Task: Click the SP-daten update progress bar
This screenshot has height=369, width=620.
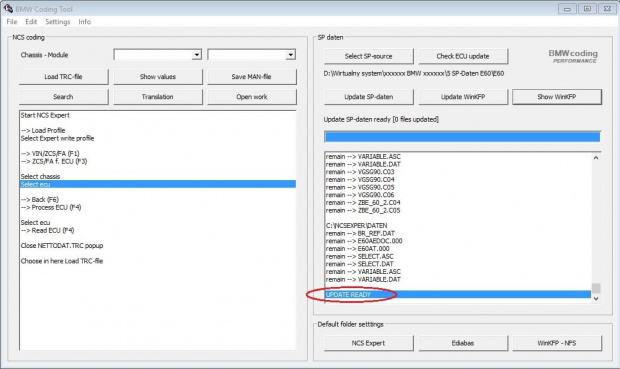Action: pos(462,137)
